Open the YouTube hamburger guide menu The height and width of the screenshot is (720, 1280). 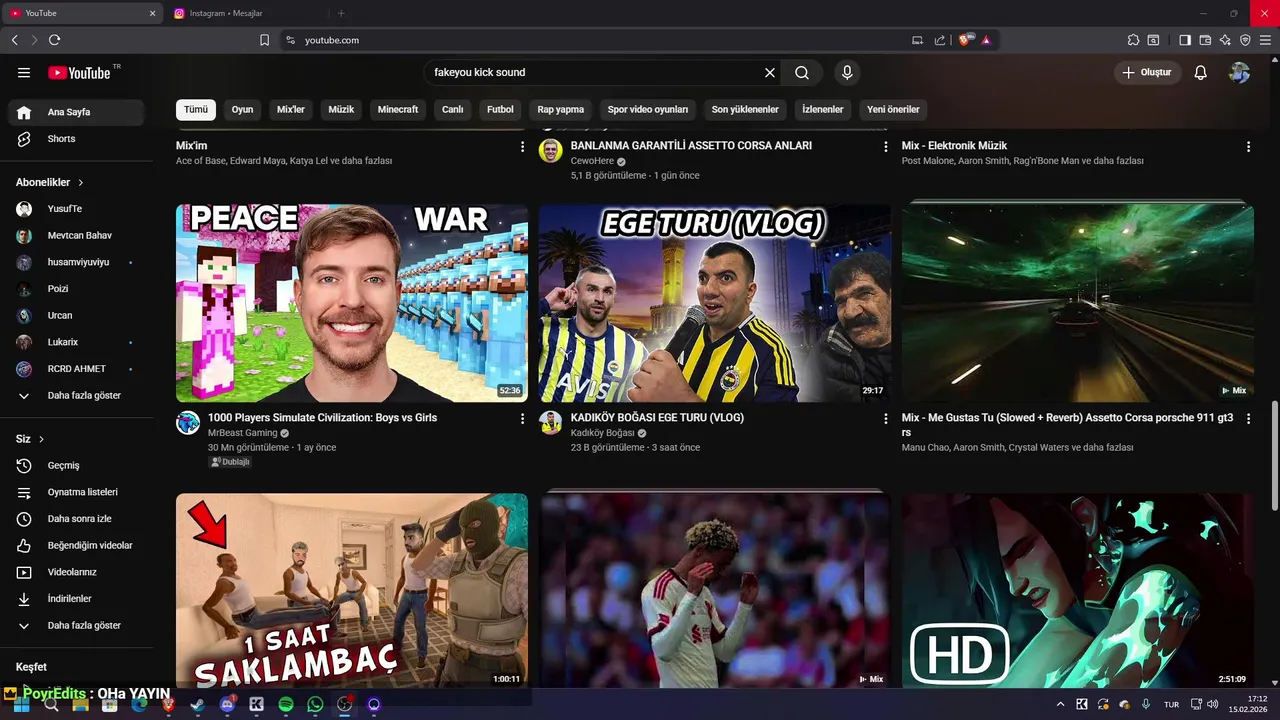click(24, 73)
